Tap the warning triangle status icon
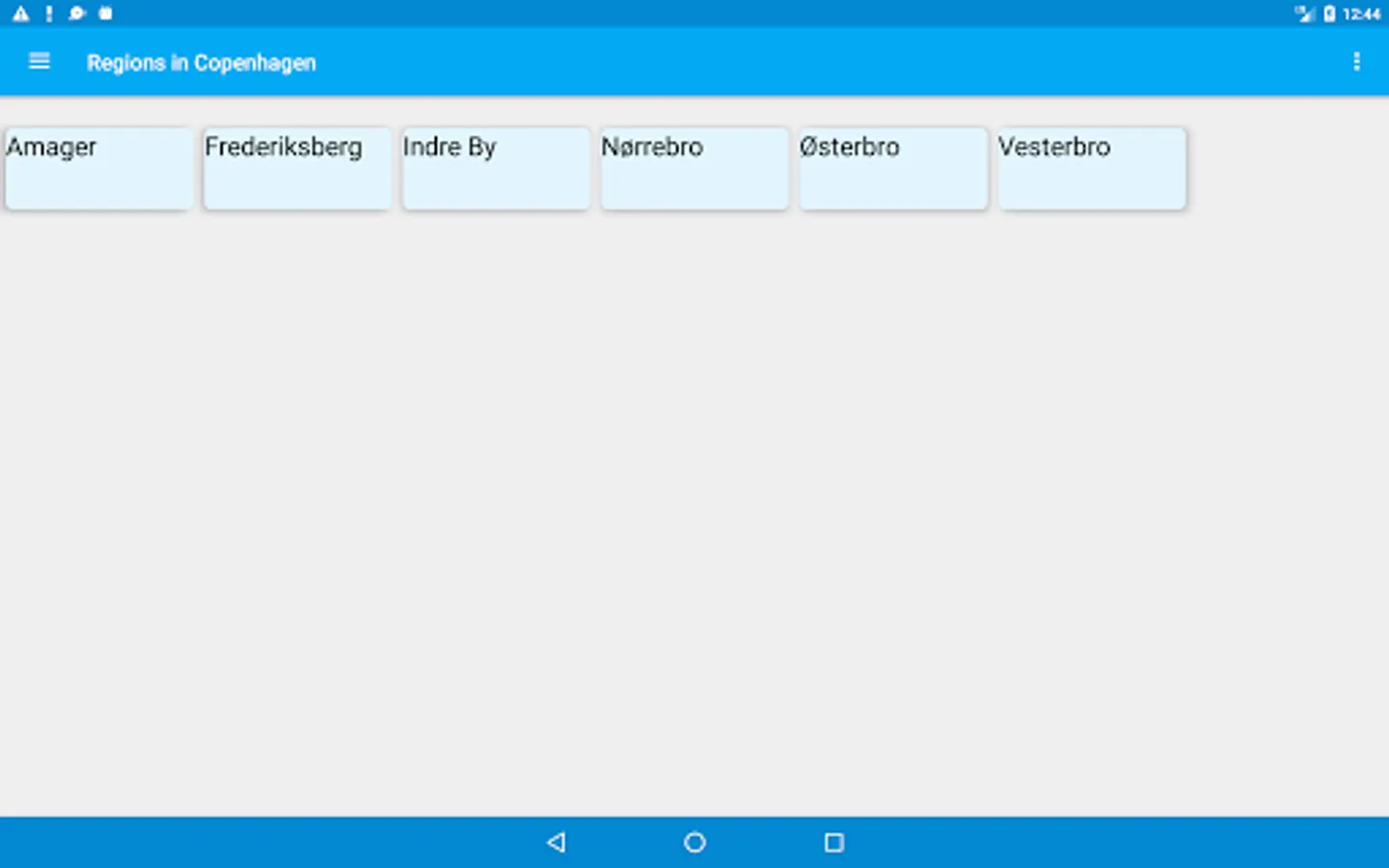The image size is (1389, 868). (20, 14)
